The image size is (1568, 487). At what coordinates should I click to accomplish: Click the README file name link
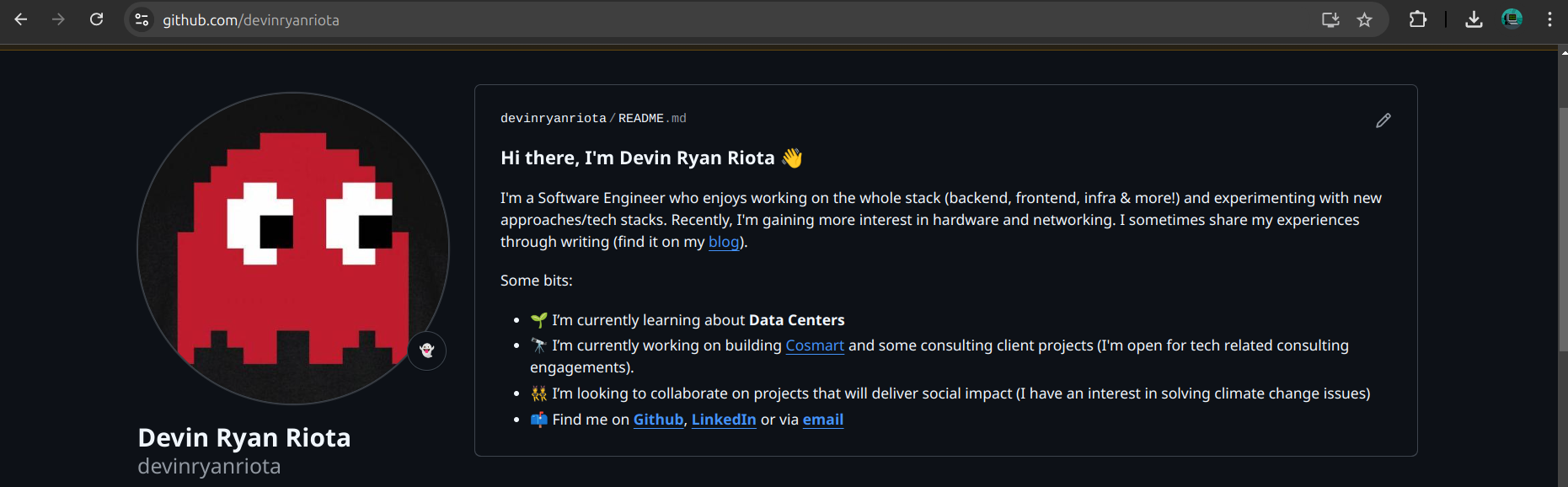[652, 119]
